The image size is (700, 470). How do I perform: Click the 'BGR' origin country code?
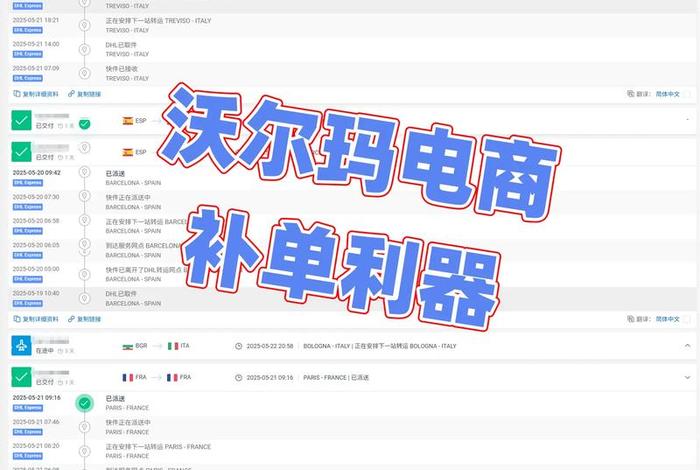[x=141, y=346]
